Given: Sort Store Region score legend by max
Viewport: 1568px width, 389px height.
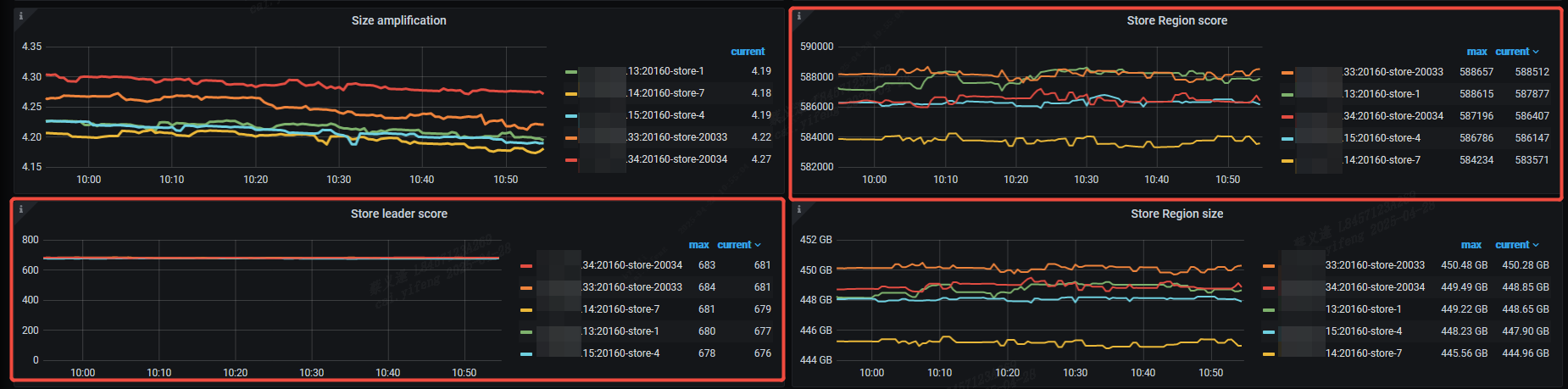Looking at the screenshot, I should 1476,52.
